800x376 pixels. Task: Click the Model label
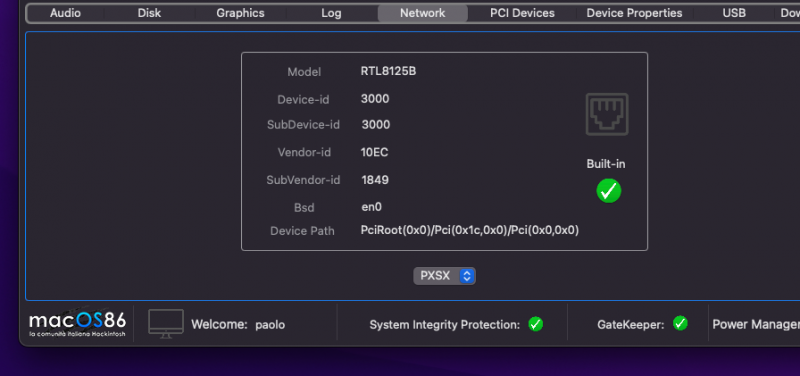tap(304, 72)
